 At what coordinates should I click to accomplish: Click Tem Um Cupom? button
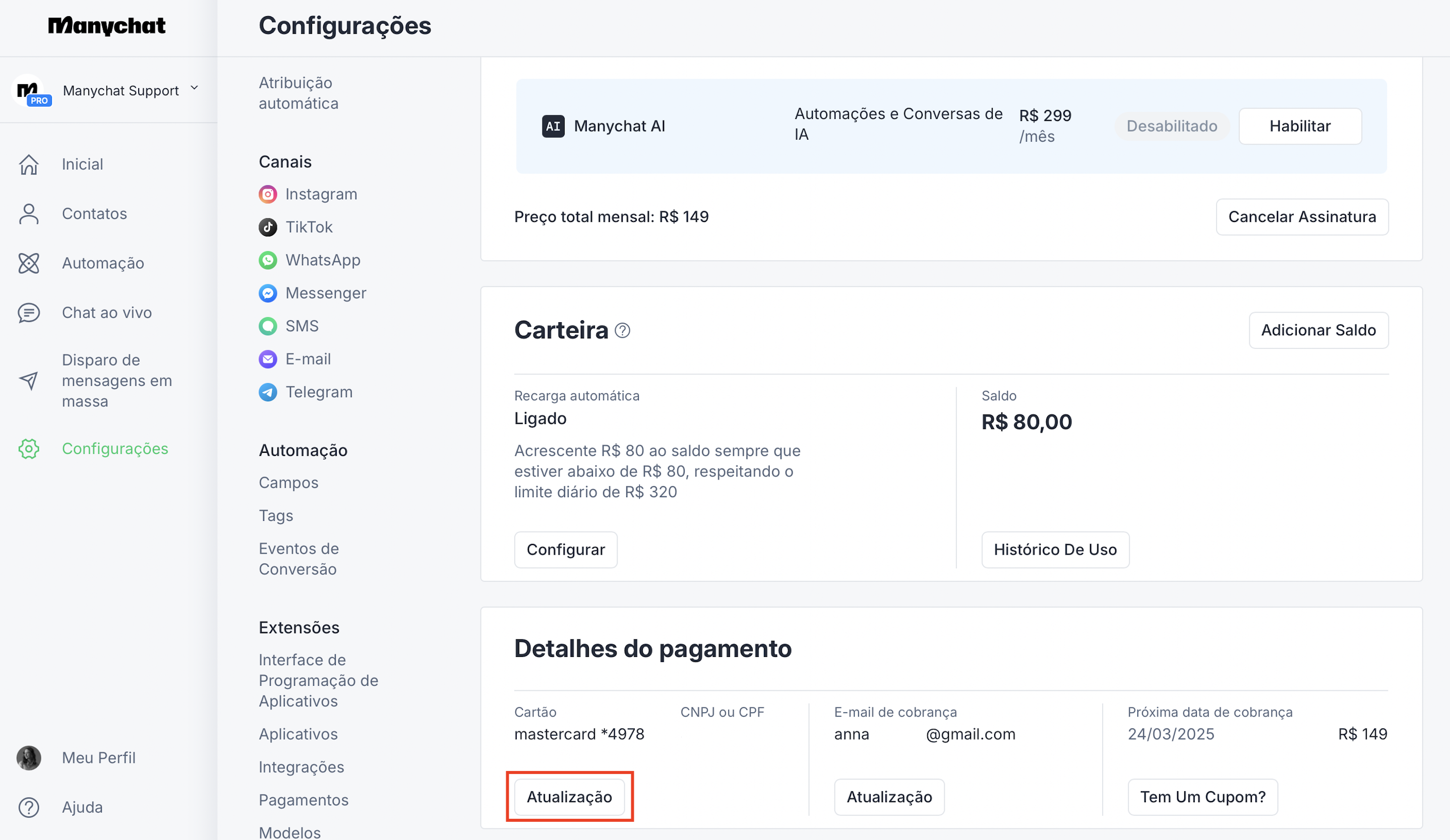(x=1202, y=797)
